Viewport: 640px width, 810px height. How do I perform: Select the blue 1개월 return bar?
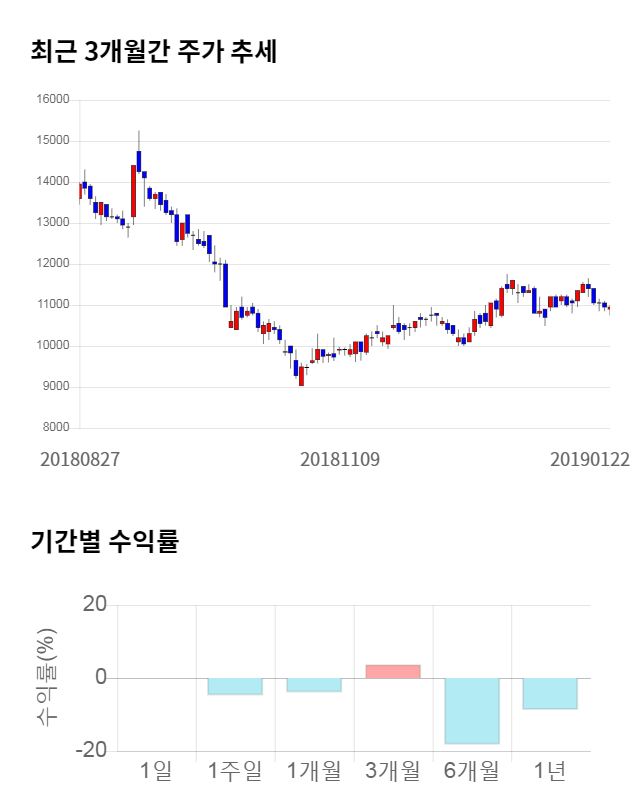314,685
